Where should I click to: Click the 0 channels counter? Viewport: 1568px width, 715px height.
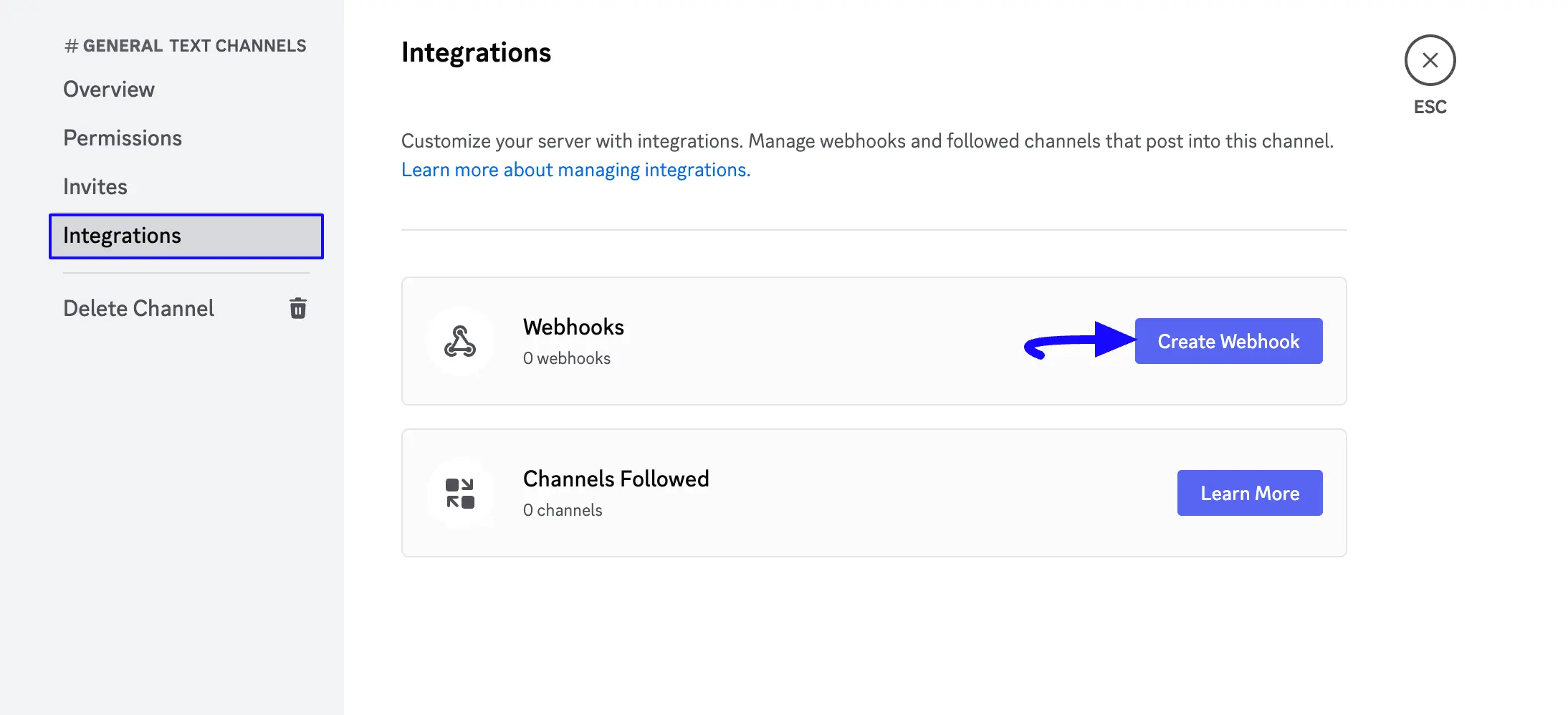coord(562,509)
